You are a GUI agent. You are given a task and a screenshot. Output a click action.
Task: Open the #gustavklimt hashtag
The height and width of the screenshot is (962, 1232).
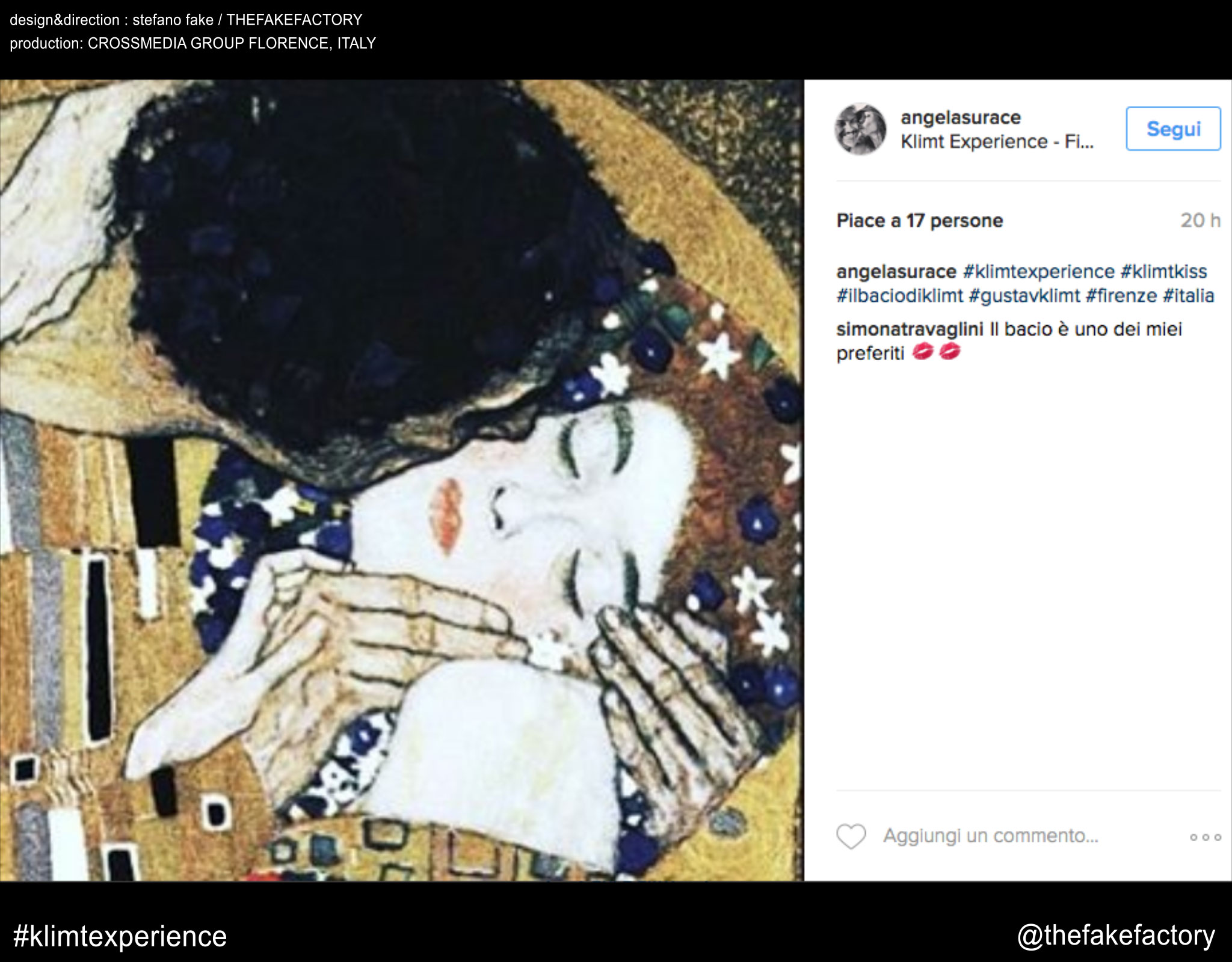pyautogui.click(x=1024, y=296)
